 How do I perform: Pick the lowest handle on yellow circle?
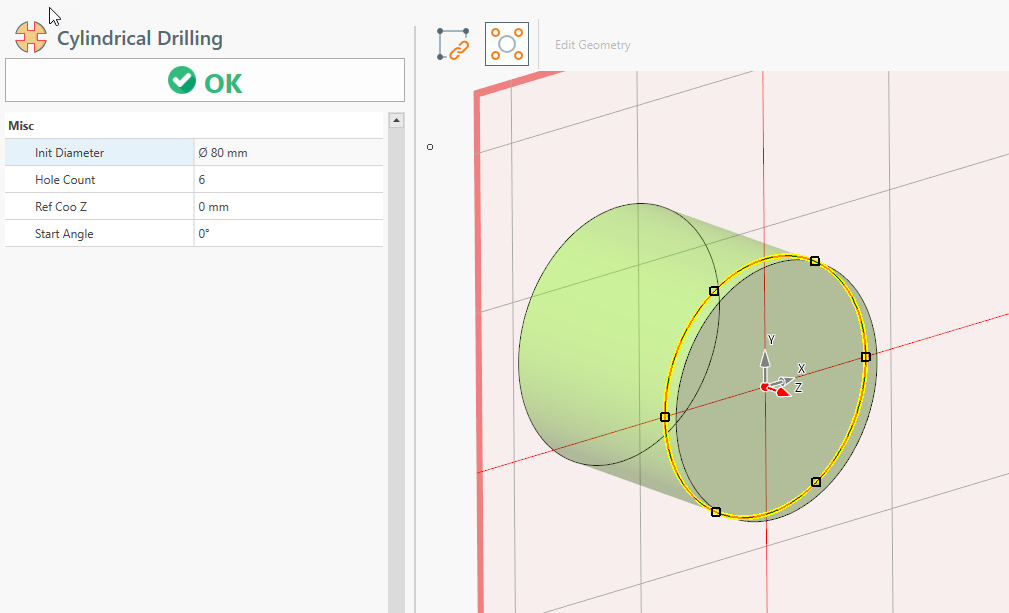(x=716, y=512)
